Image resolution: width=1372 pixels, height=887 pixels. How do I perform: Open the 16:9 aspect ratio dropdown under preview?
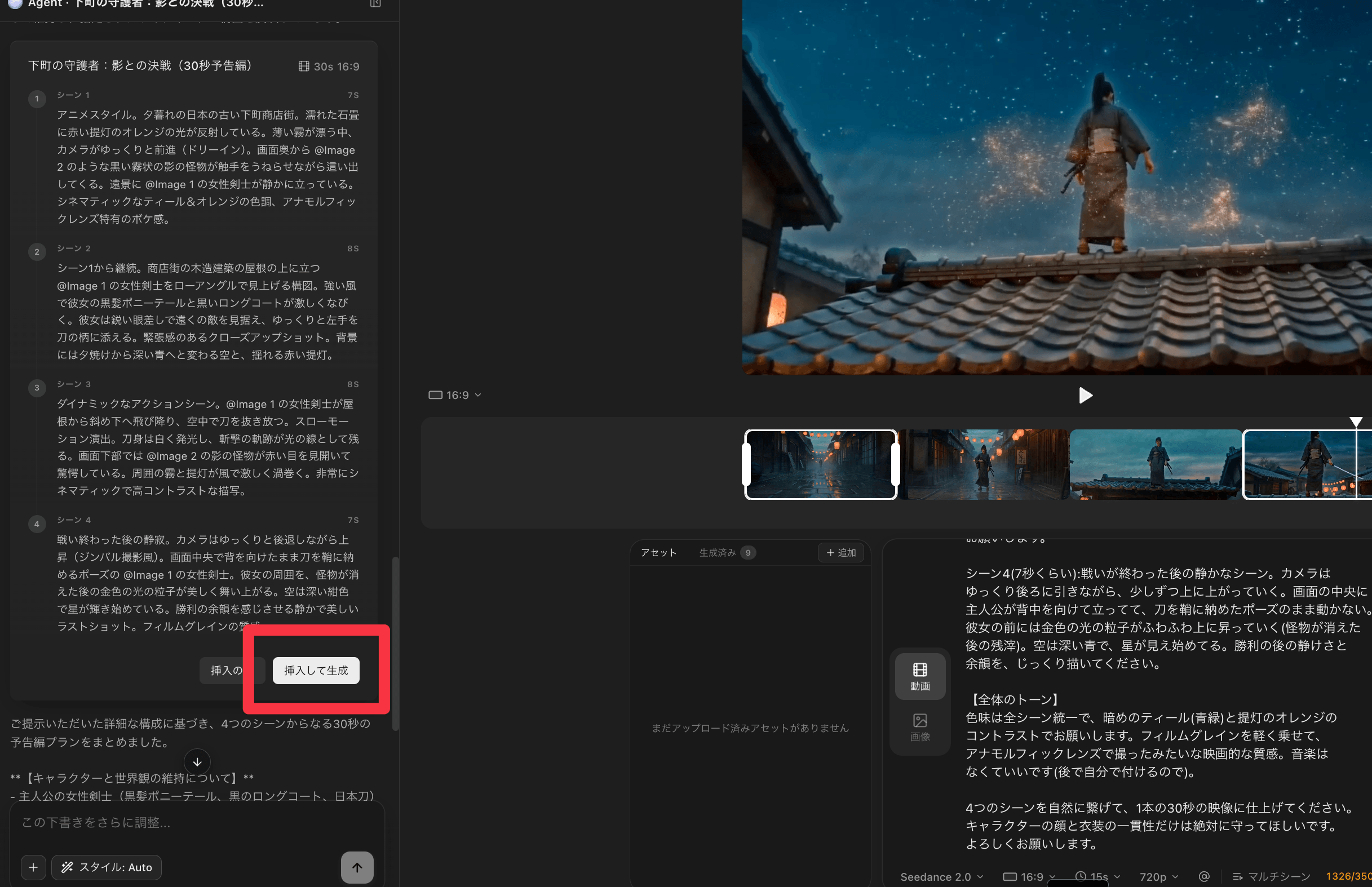coord(454,395)
